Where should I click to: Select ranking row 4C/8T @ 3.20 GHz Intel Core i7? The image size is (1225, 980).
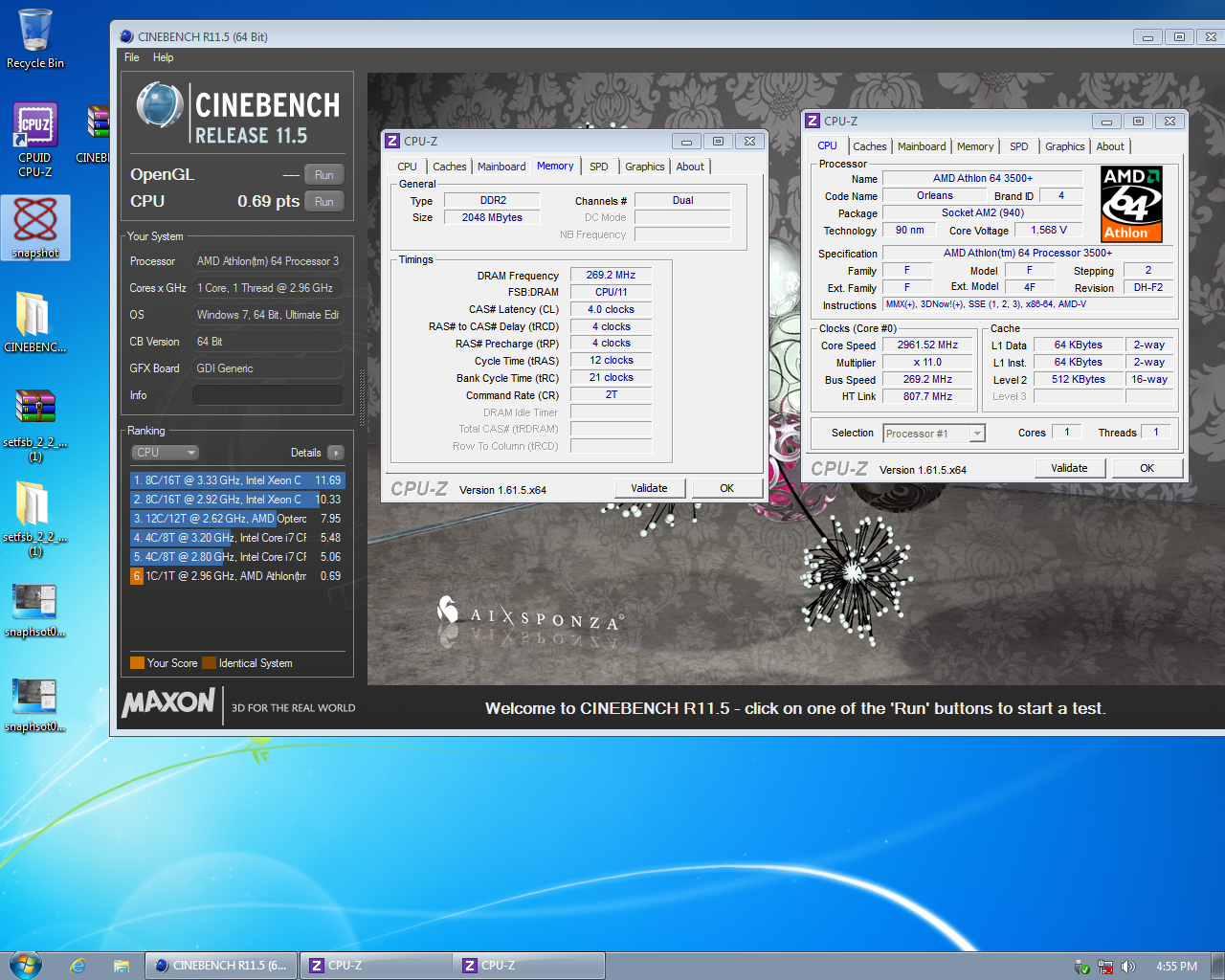(x=237, y=538)
